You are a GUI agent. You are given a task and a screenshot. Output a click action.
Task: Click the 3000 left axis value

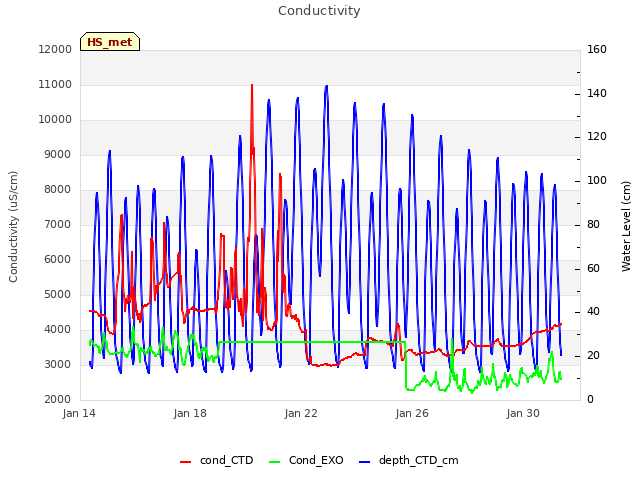tap(58, 364)
